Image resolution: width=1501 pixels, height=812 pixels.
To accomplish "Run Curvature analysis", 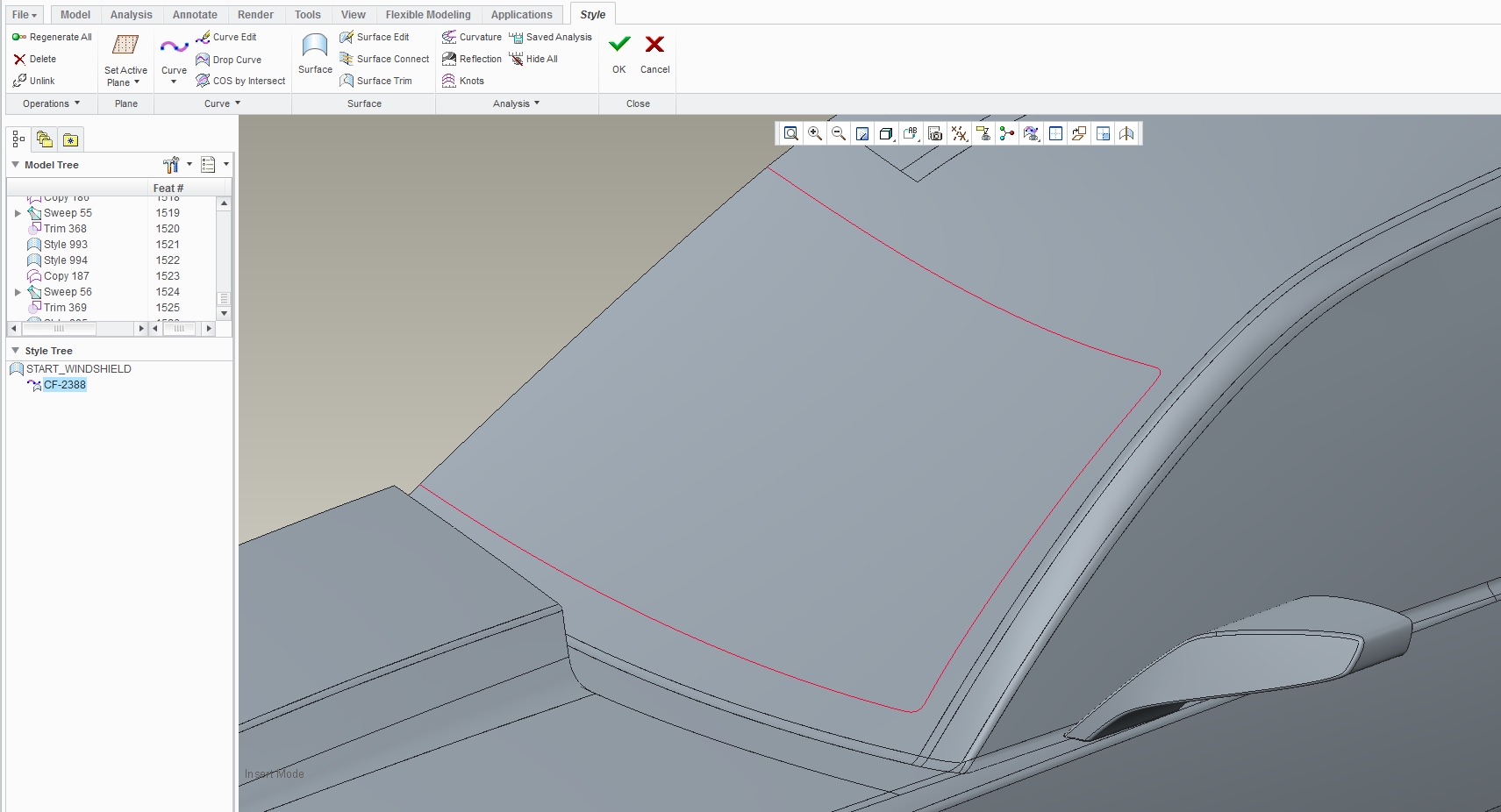I will click(472, 37).
